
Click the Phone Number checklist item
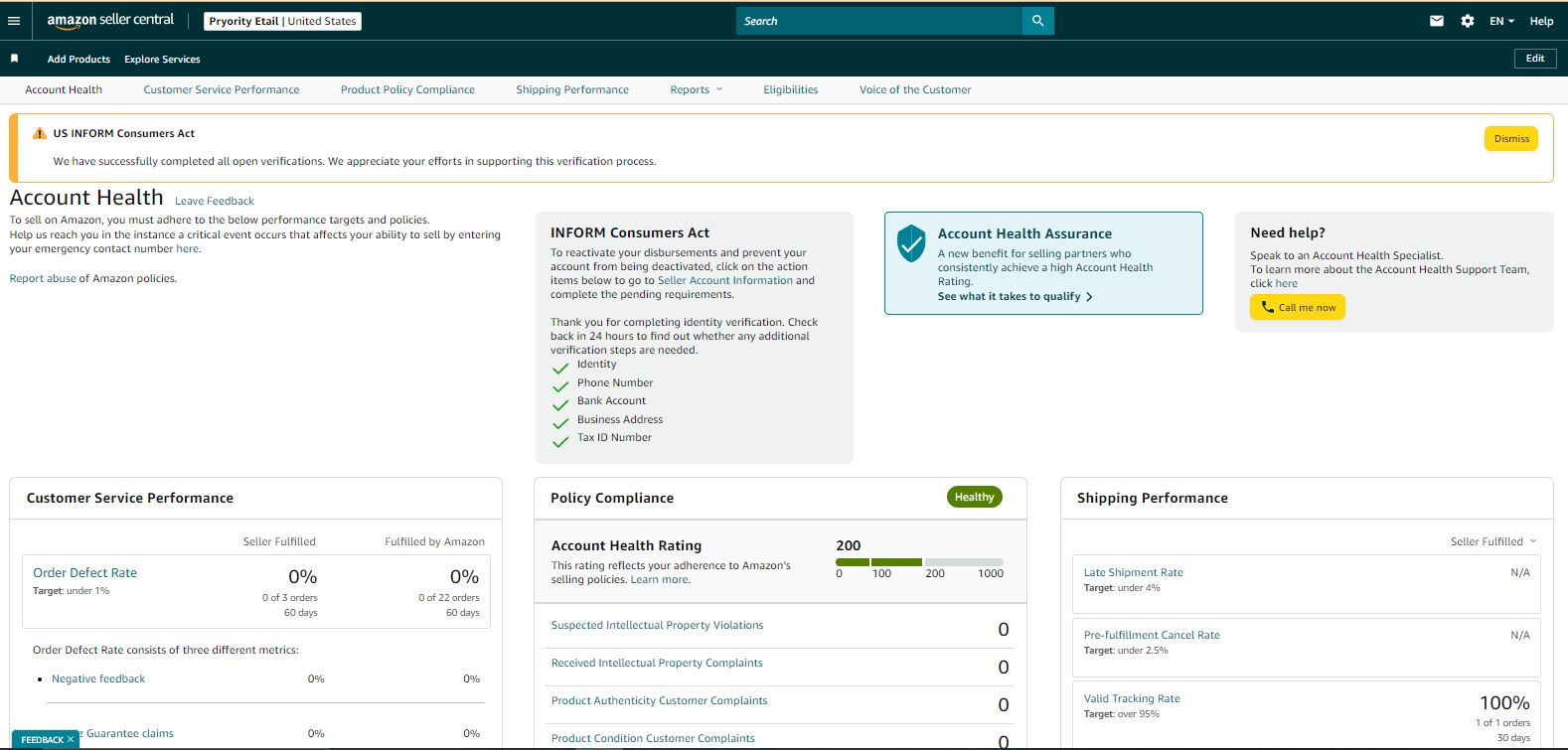[x=615, y=382]
